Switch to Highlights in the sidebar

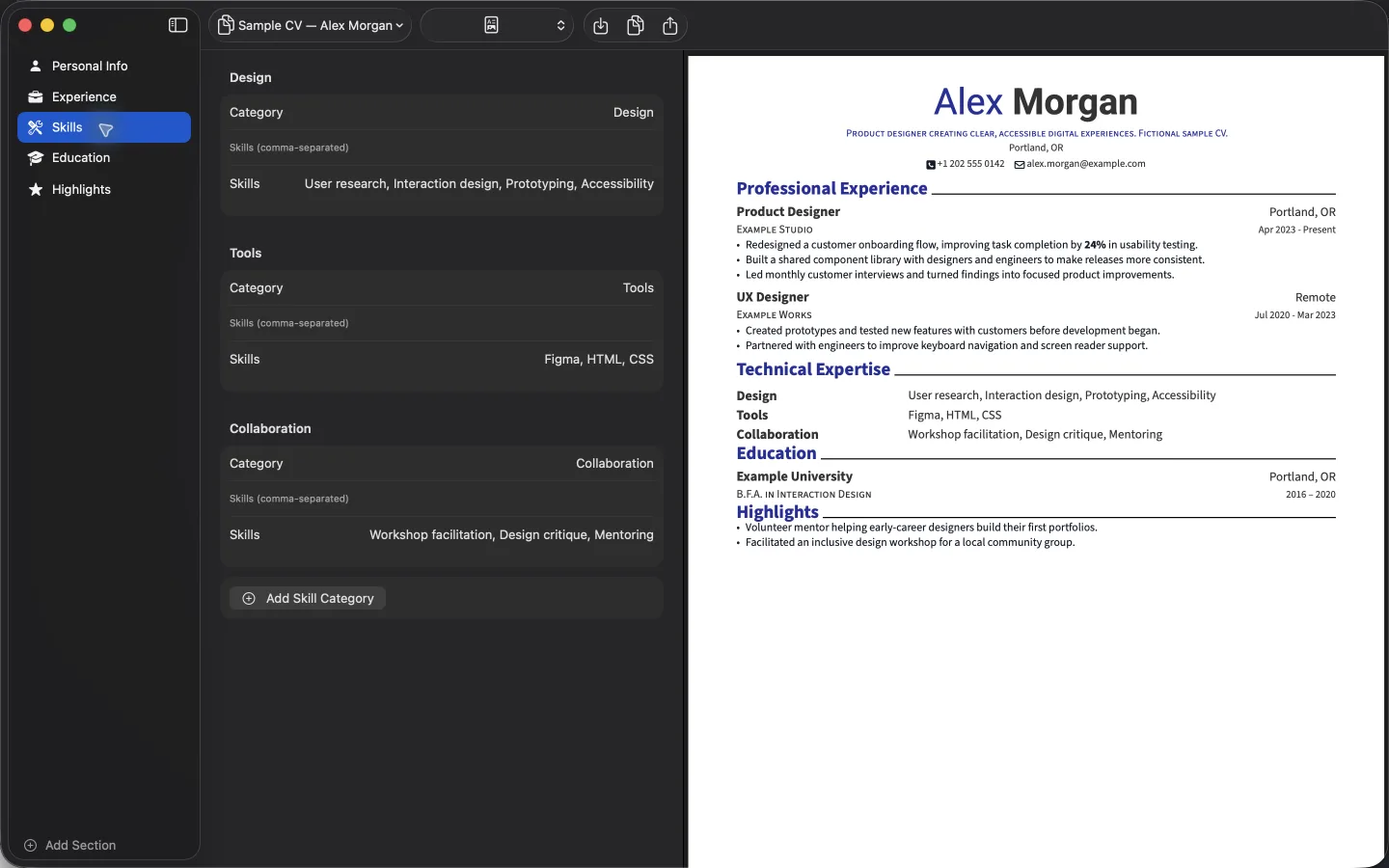click(x=104, y=189)
